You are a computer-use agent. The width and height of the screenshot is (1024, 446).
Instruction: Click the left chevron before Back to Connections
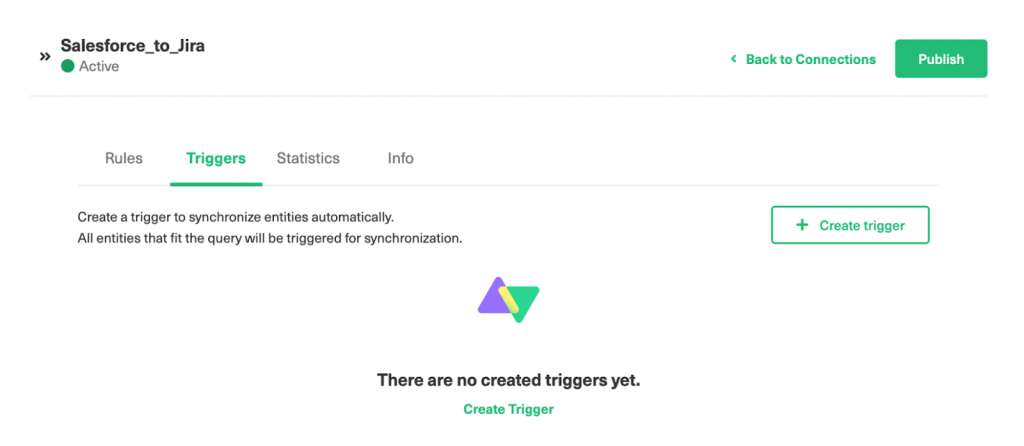(733, 59)
